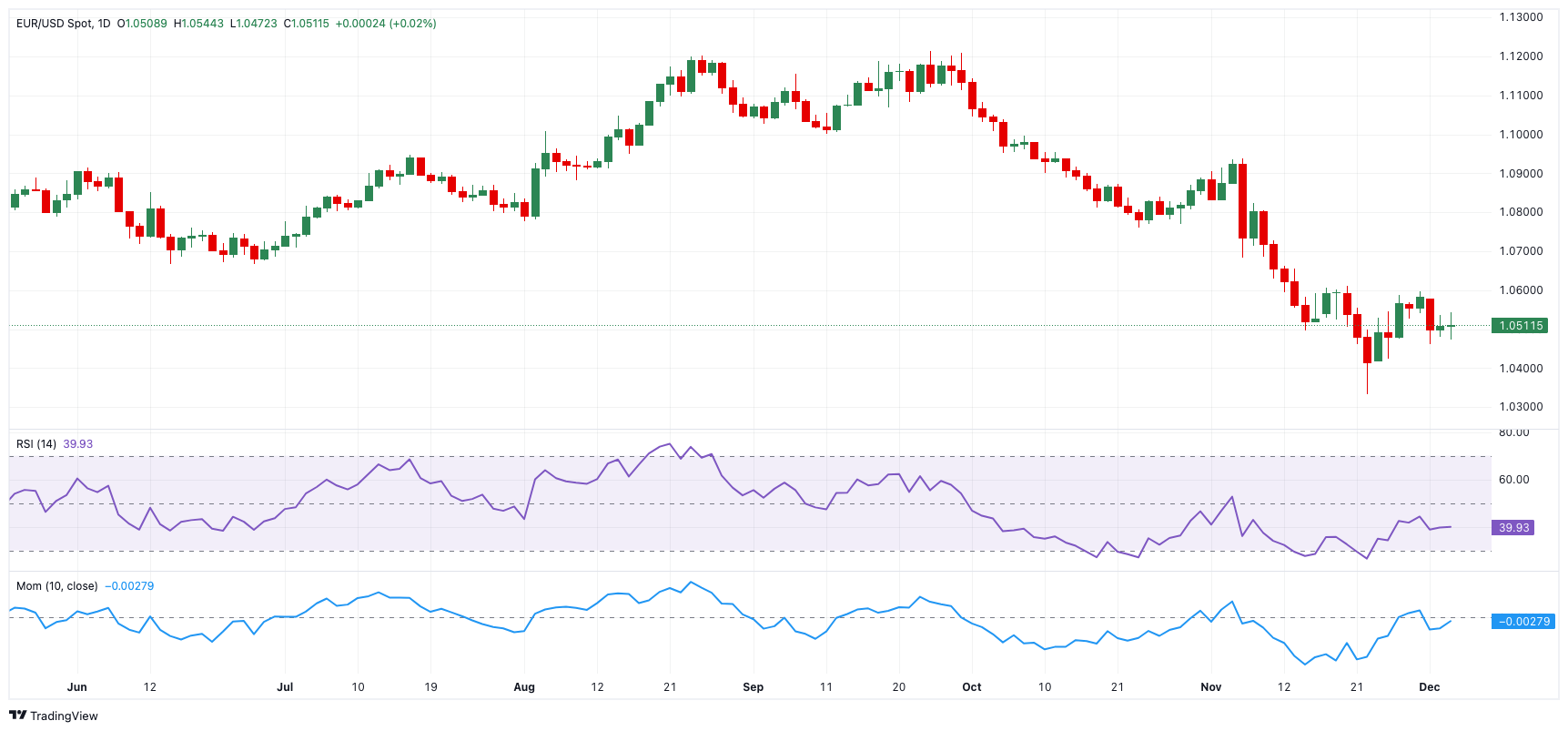Click the purple 39.93 RSI value tag
Viewport: 1568px width, 731px height.
1513,528
